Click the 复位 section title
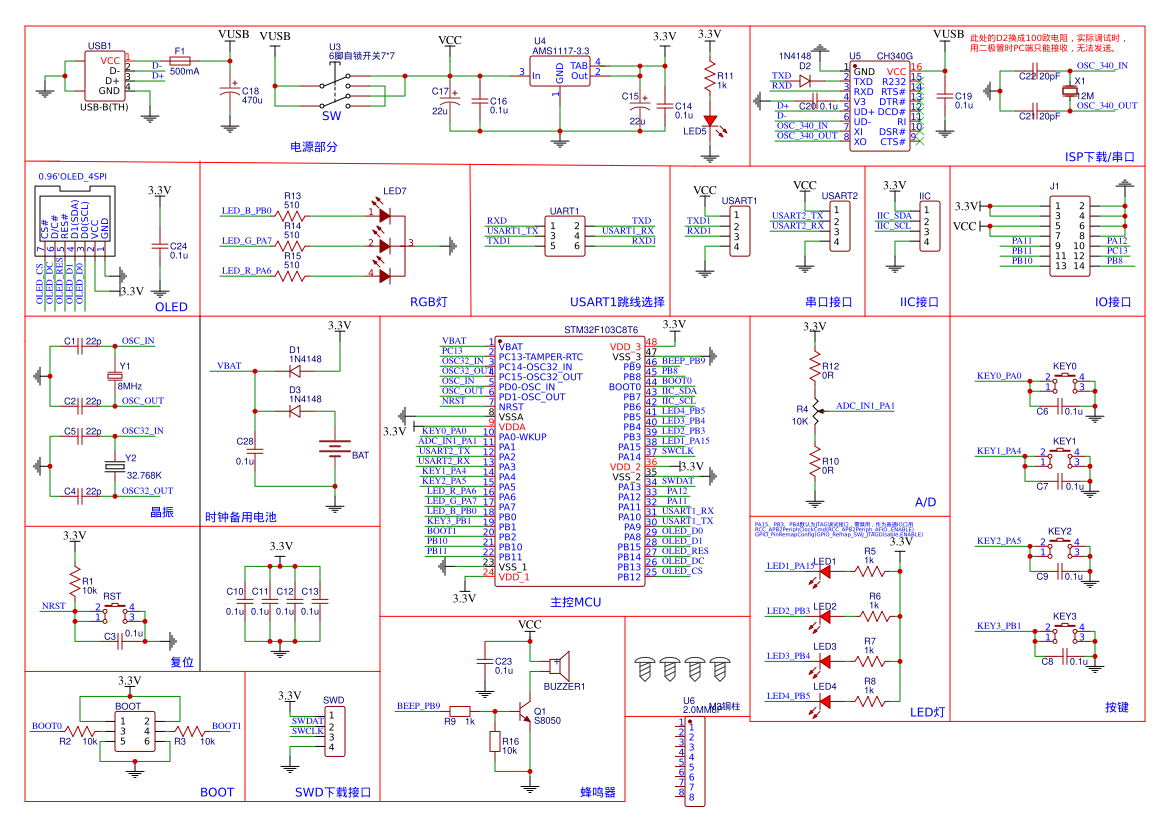This screenshot has width=1169, height=828. (x=182, y=662)
